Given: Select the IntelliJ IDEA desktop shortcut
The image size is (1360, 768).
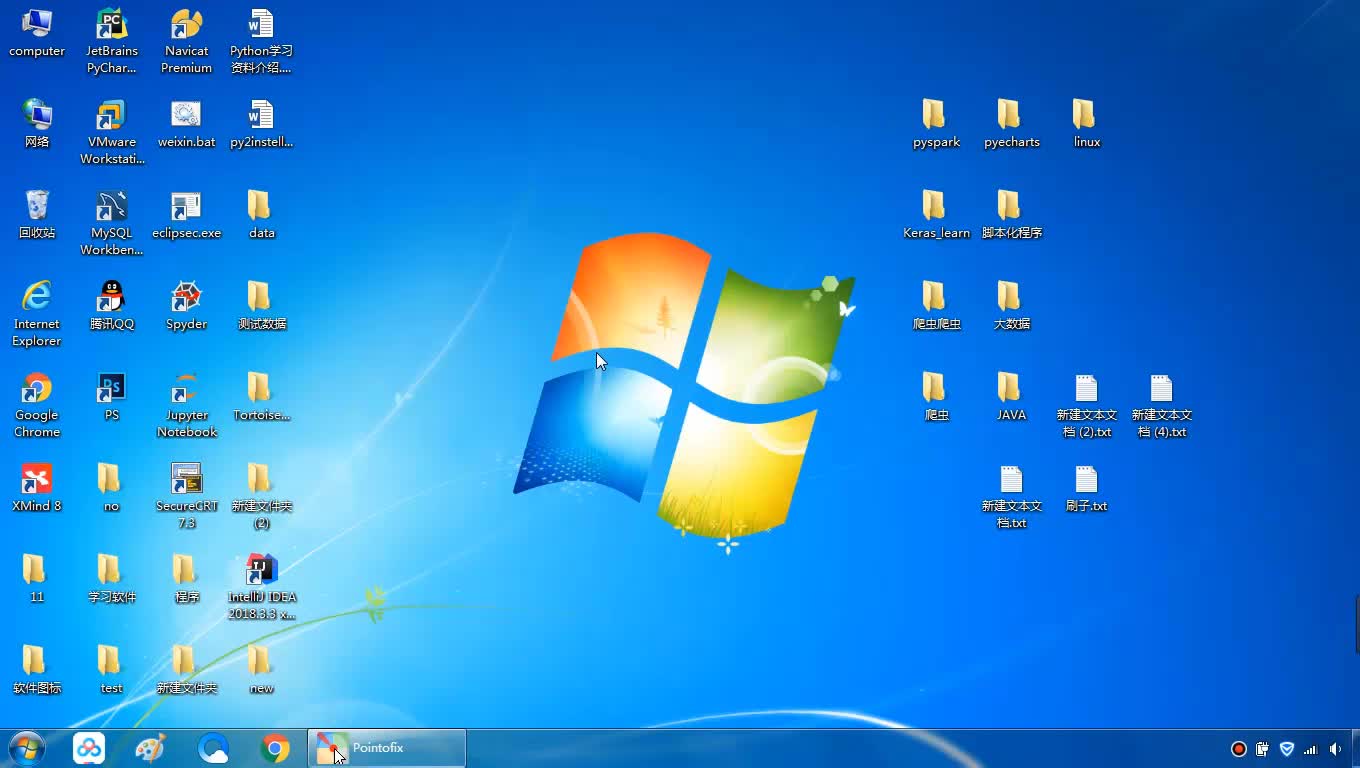Looking at the screenshot, I should coord(261,571).
